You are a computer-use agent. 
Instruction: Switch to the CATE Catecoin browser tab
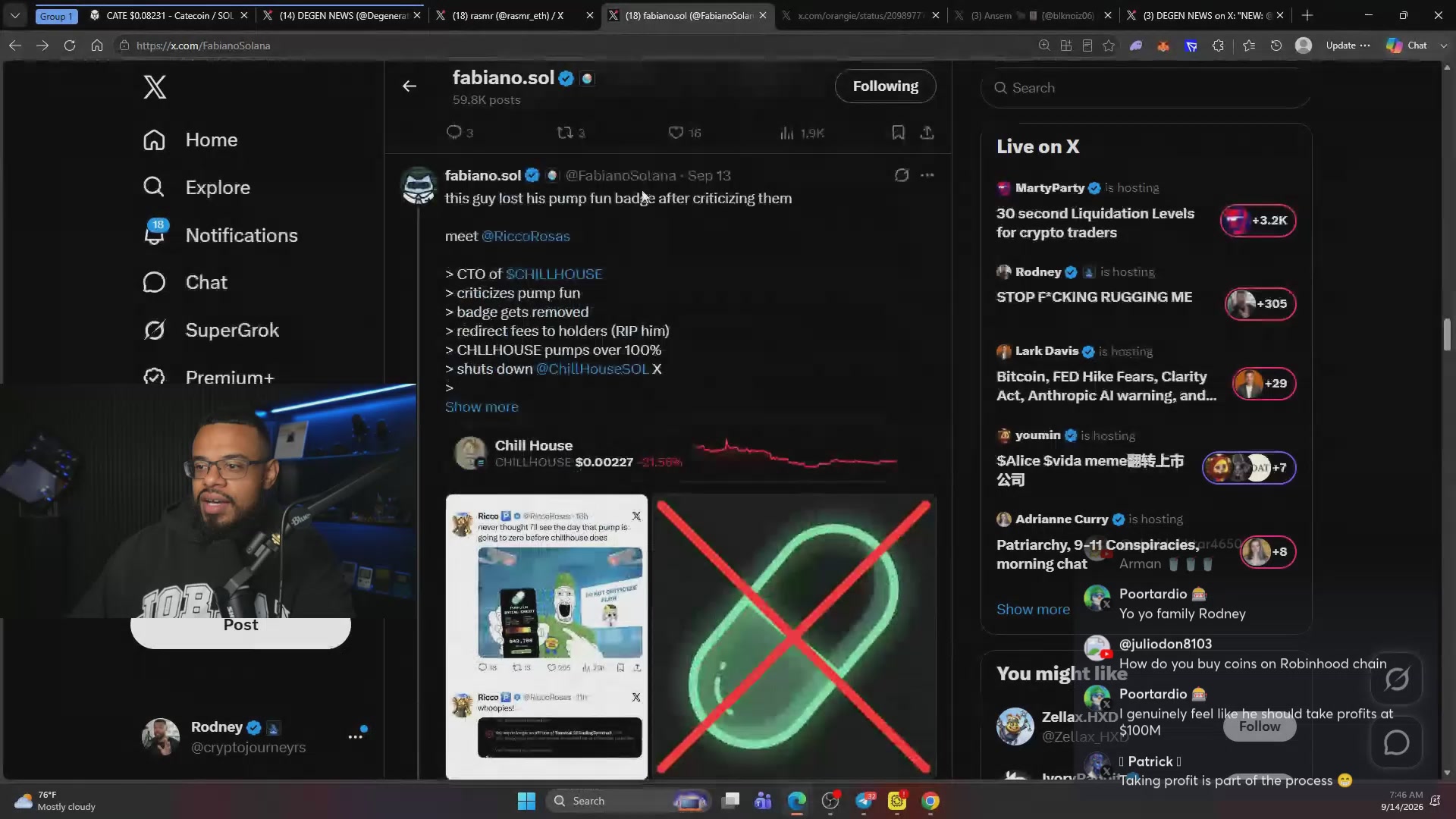click(x=168, y=15)
